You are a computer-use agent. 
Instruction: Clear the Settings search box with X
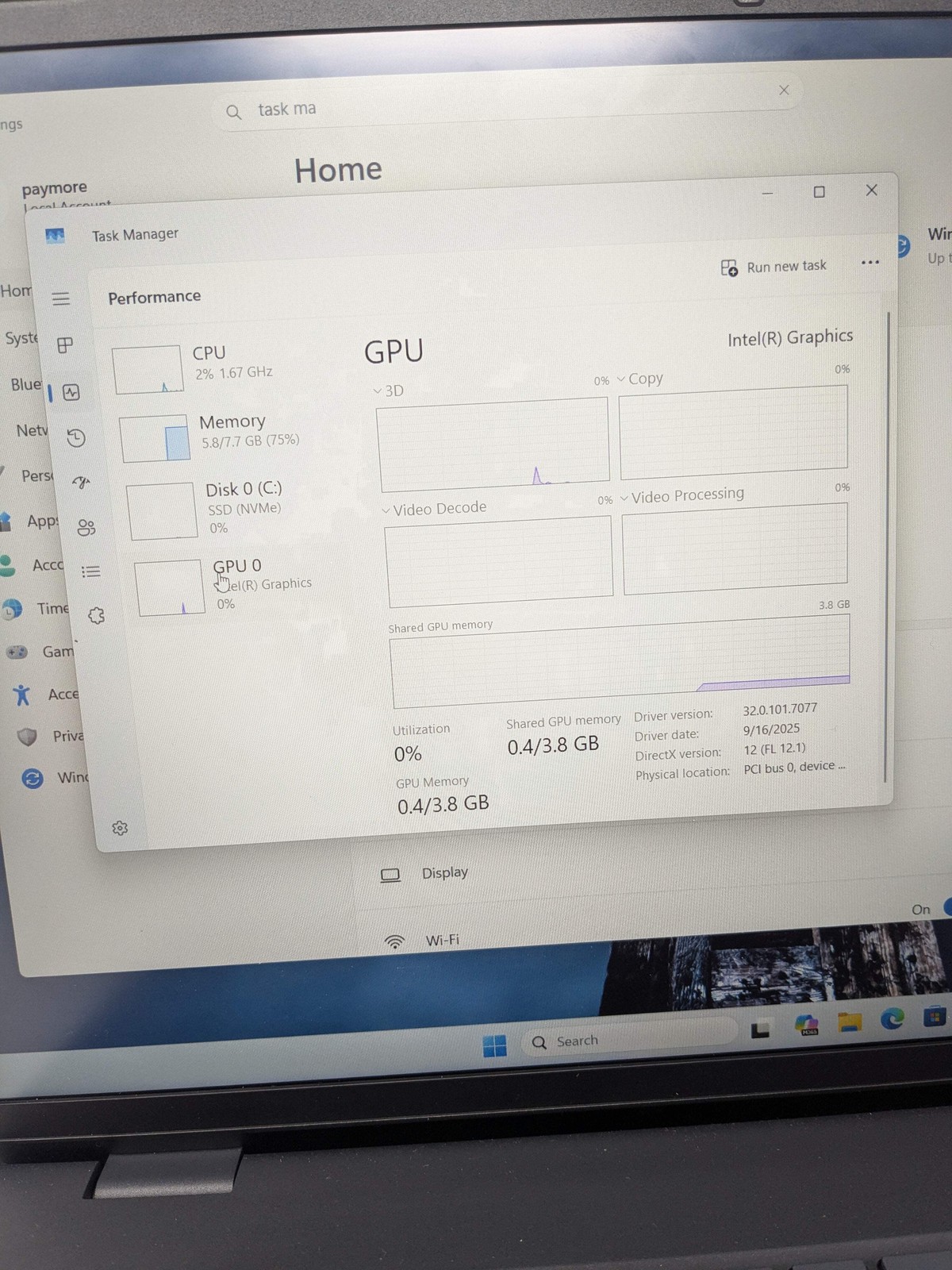pos(784,90)
